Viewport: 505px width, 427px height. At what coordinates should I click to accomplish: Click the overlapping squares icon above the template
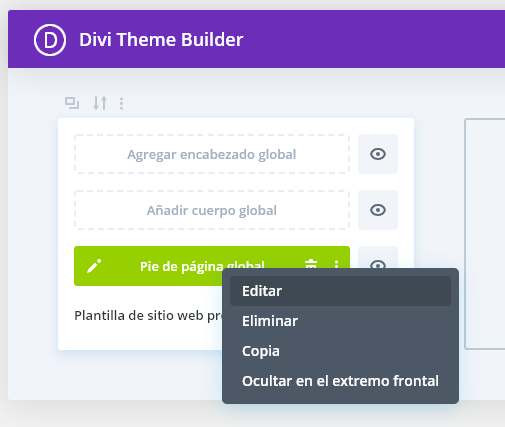tap(72, 103)
